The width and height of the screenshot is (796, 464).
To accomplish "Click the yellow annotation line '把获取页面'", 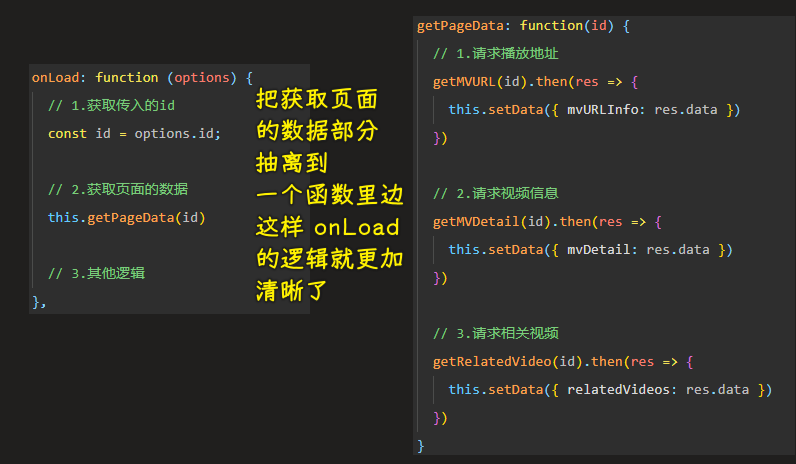I will (317, 99).
